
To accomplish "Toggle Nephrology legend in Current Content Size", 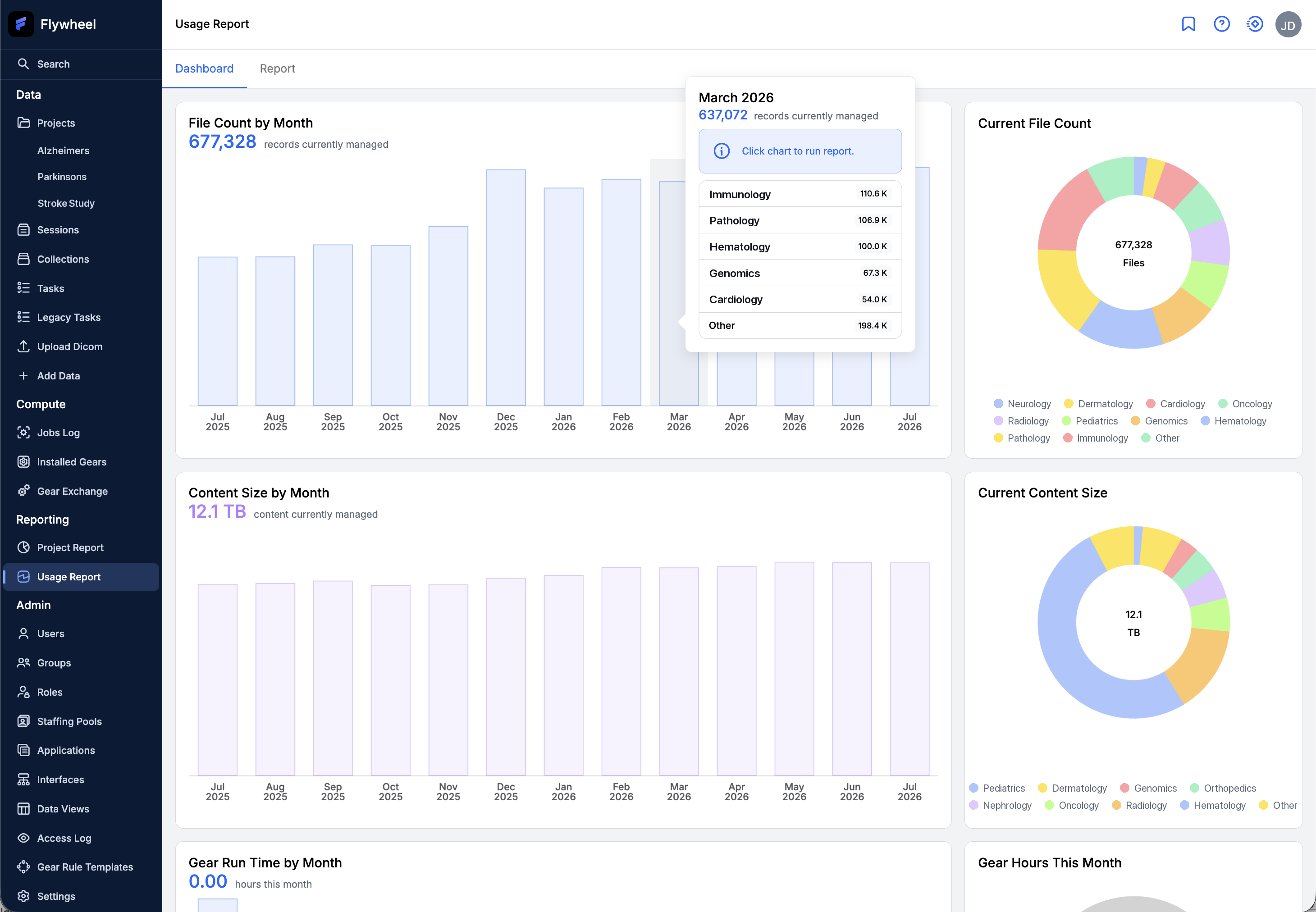I will pyautogui.click(x=1001, y=805).
